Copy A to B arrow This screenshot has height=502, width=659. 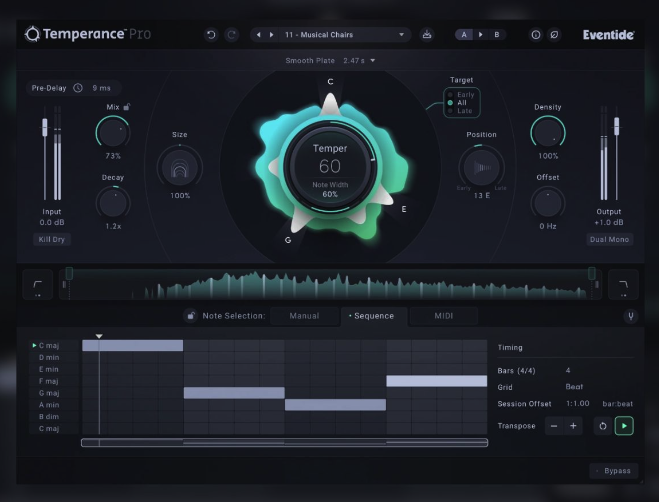(x=480, y=35)
